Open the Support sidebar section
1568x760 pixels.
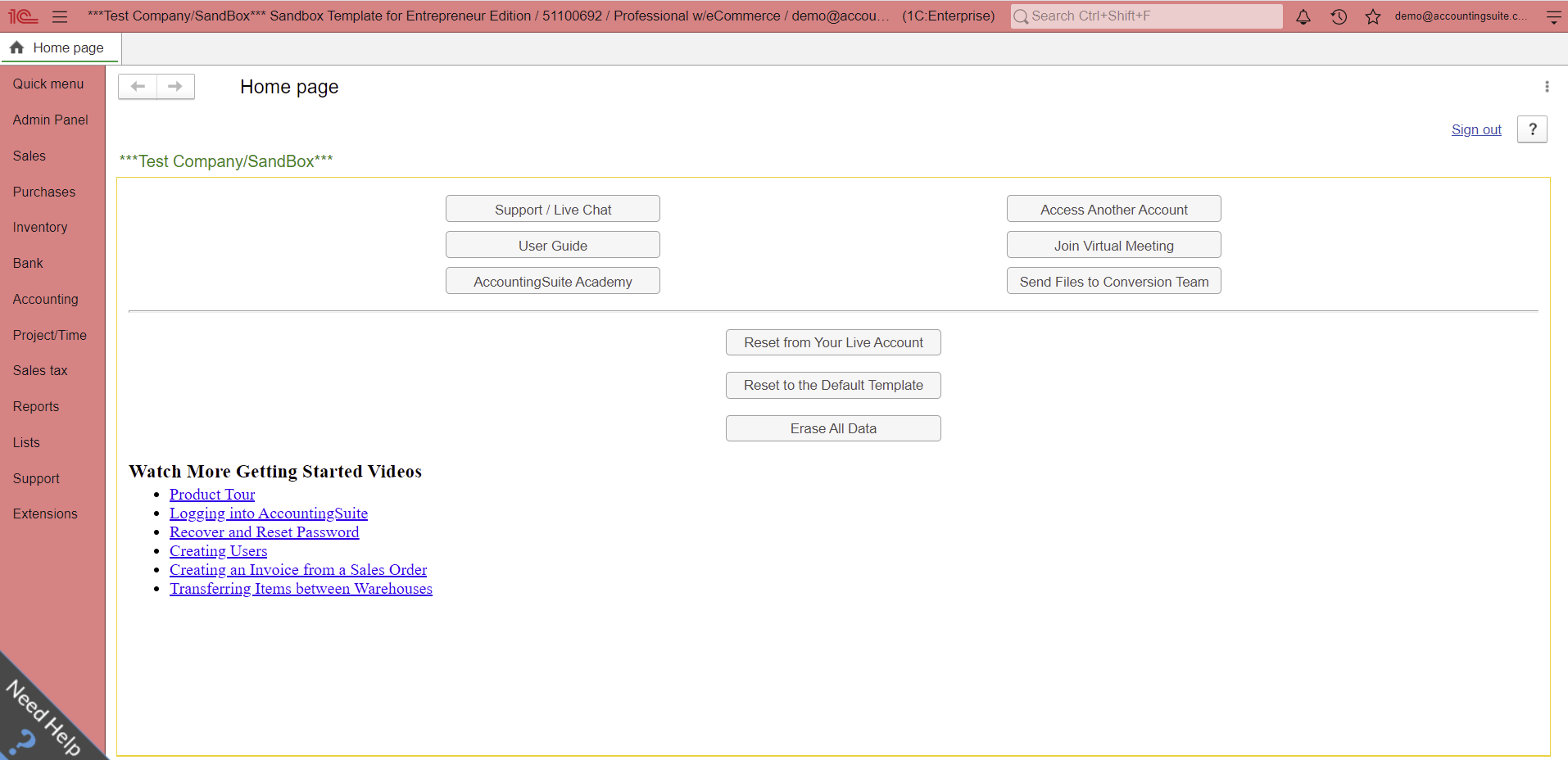pos(36,478)
